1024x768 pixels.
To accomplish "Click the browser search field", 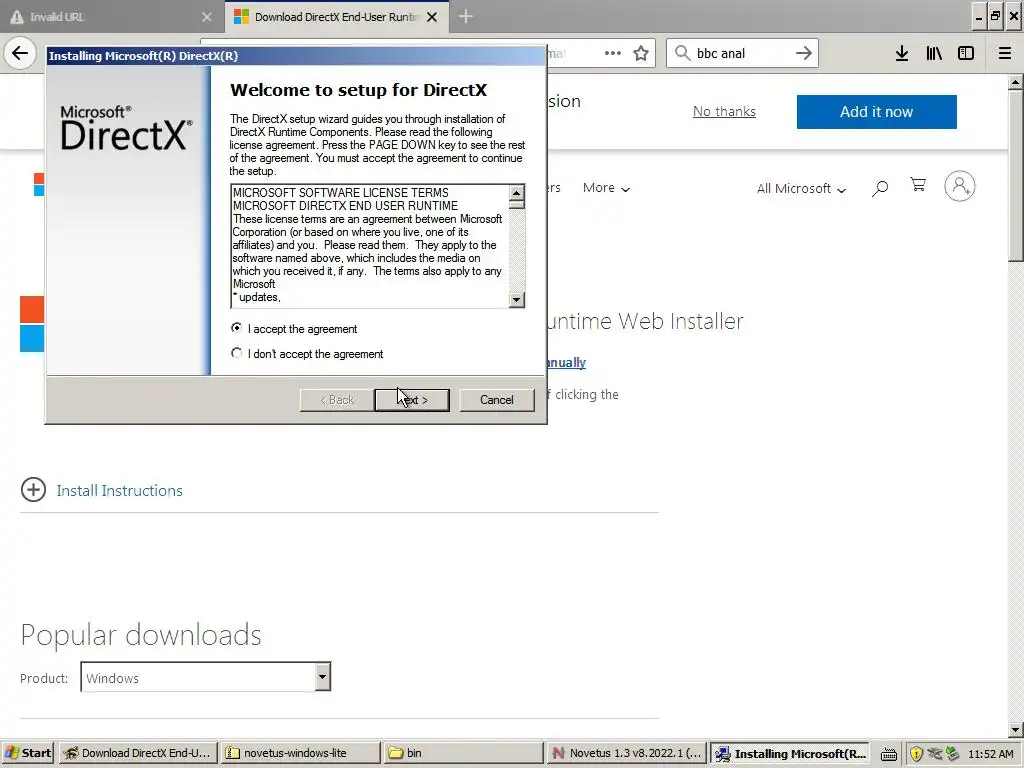I will [x=742, y=53].
